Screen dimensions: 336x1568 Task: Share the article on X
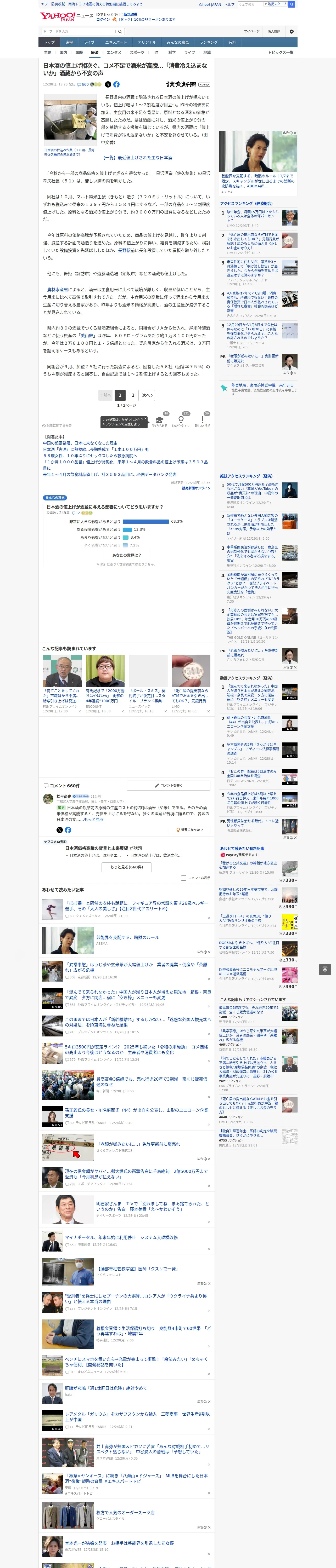(x=108, y=85)
